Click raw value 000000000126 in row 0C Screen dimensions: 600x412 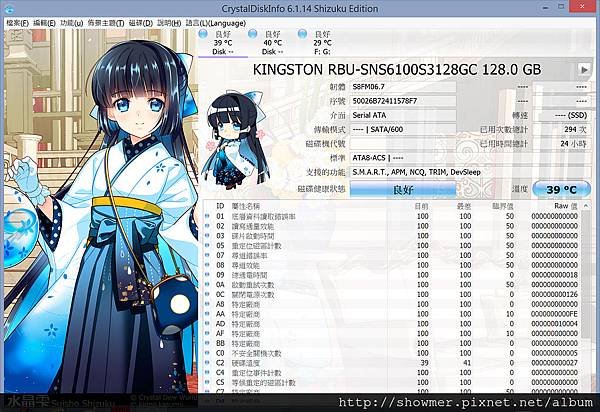(x=554, y=294)
